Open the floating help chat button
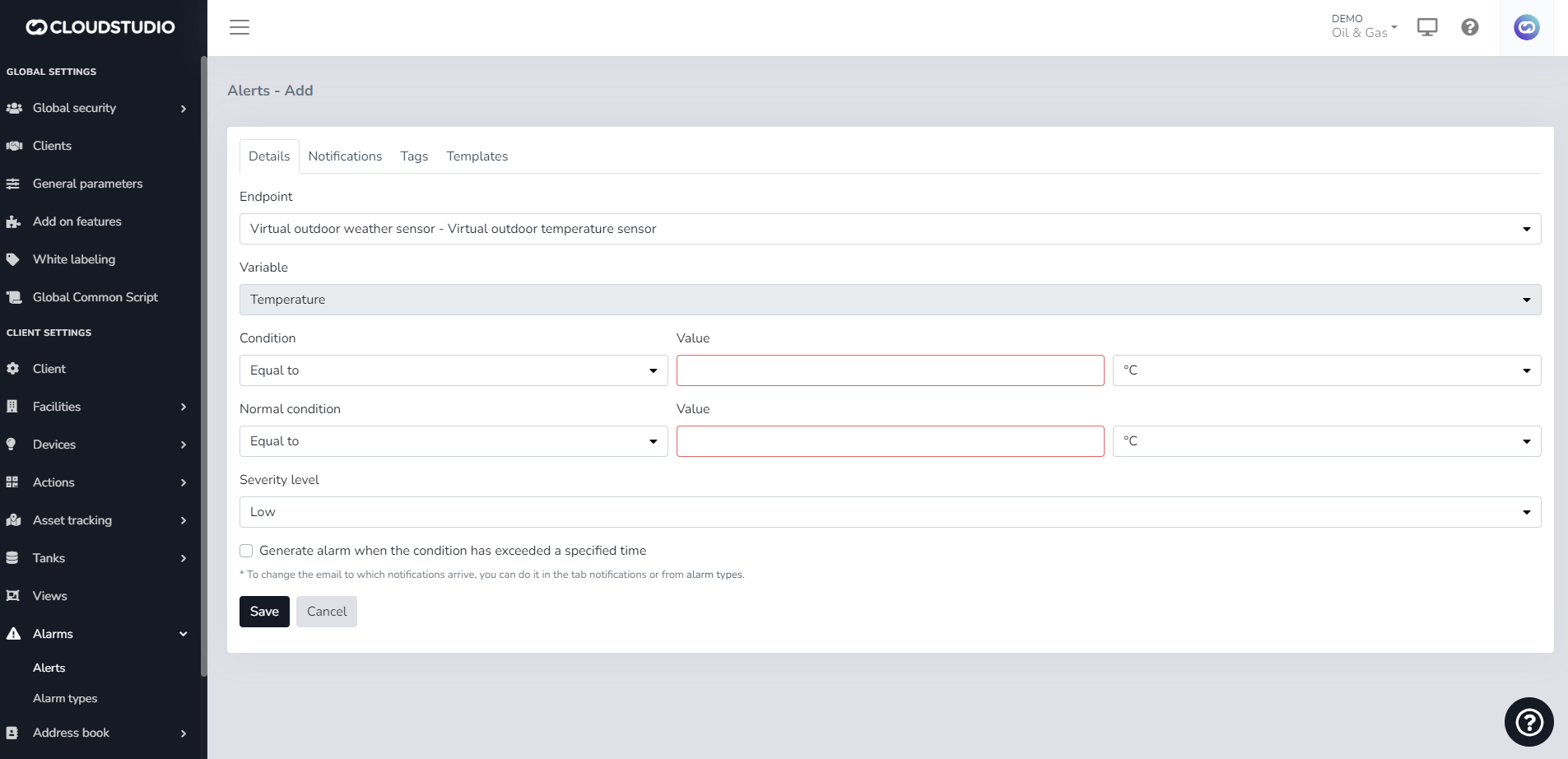This screenshot has height=759, width=1568. coord(1528,722)
